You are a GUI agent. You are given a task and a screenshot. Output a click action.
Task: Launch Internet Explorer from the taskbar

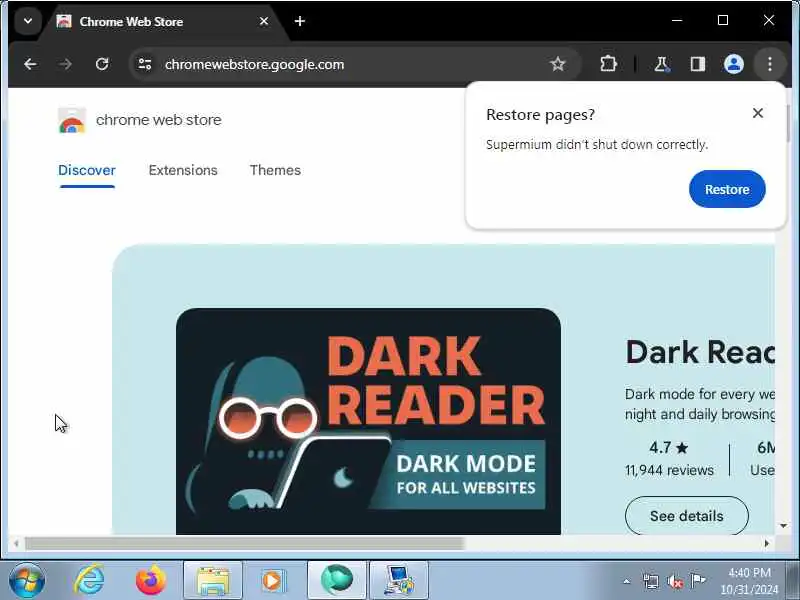pos(89,581)
